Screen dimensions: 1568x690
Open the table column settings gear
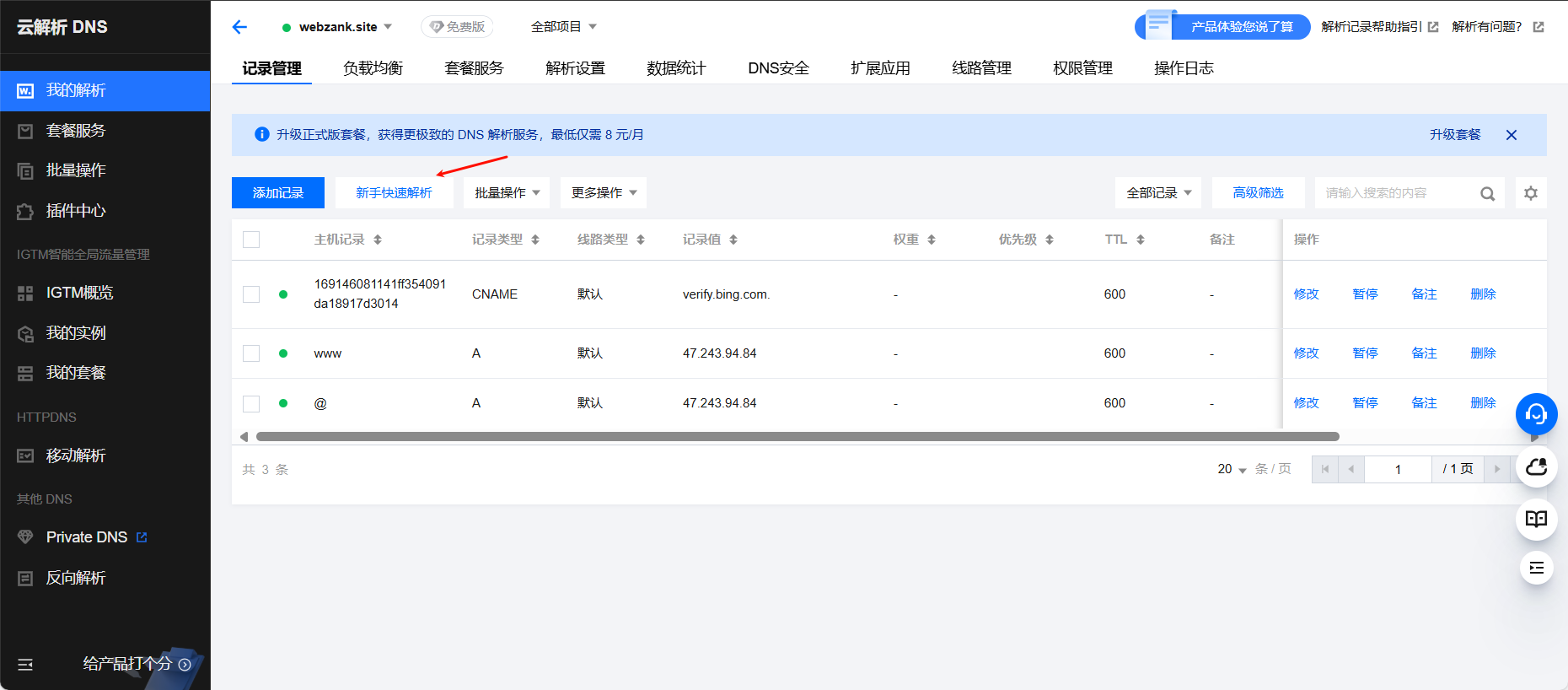1531,193
